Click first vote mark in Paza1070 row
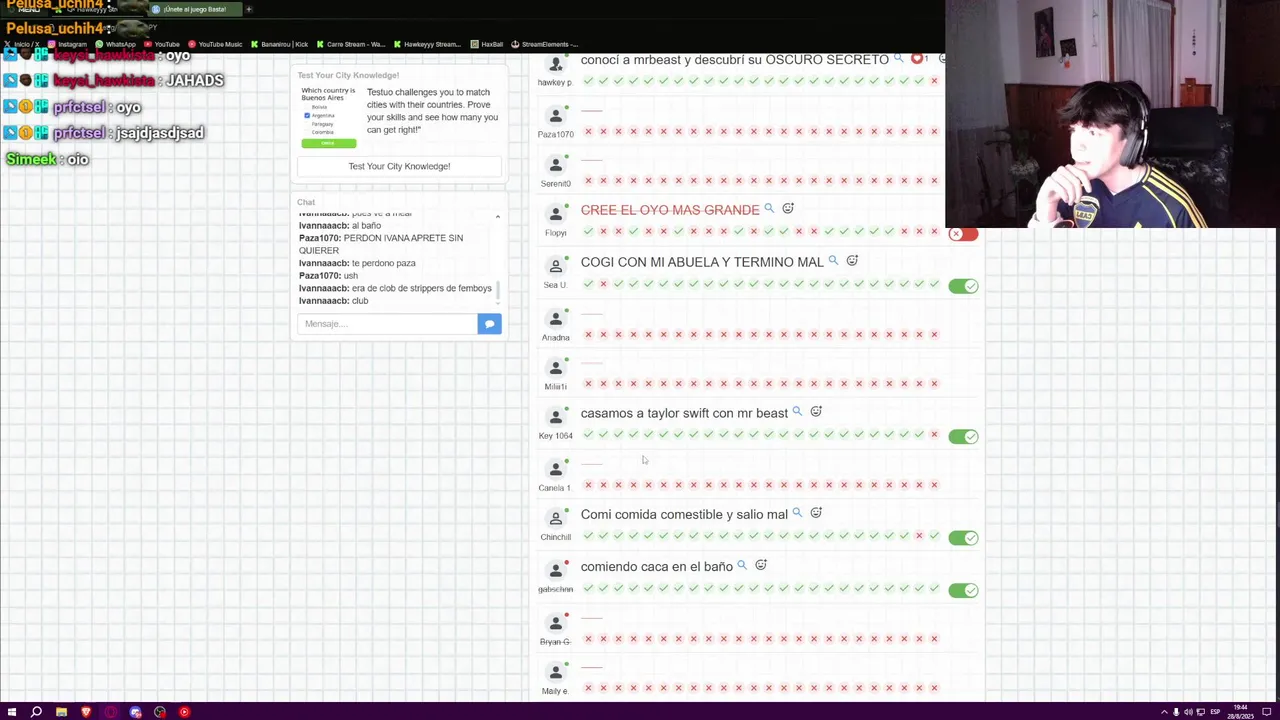Viewport: 1280px width, 720px height. 588,131
